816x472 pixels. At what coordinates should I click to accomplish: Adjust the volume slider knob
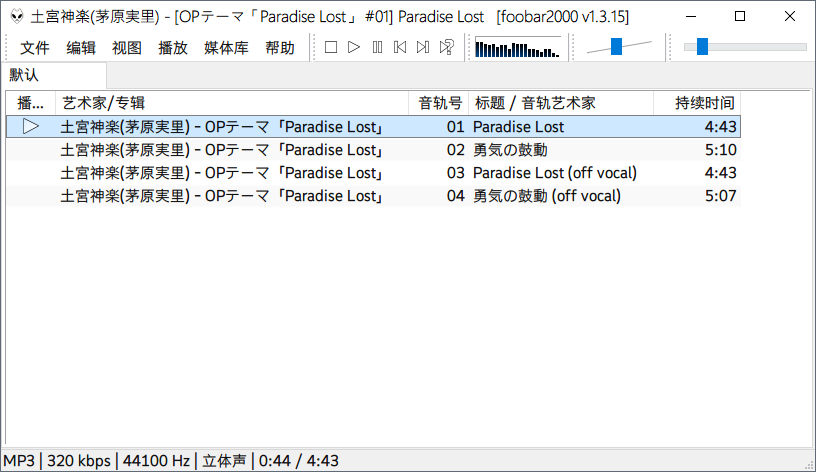coord(616,46)
